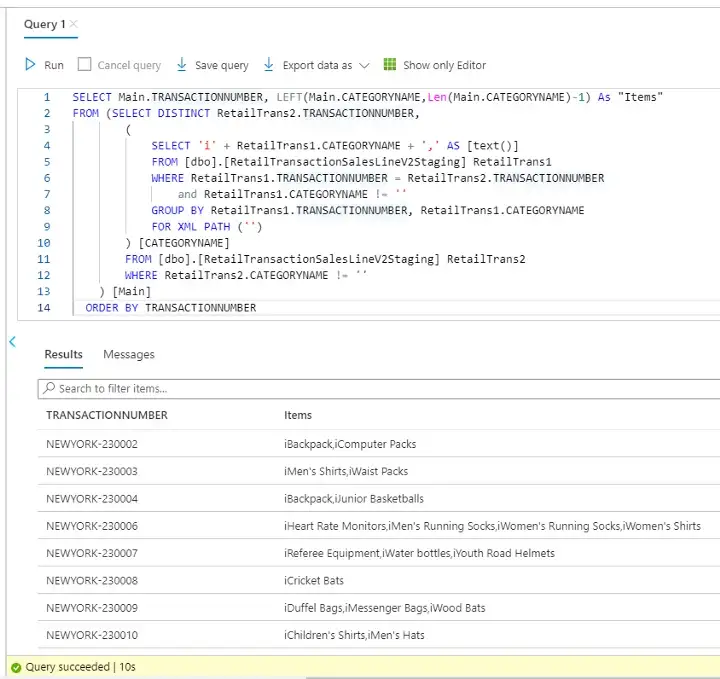
Task: Click the green grid Show only Editor icon
Action: pyautogui.click(x=389, y=64)
